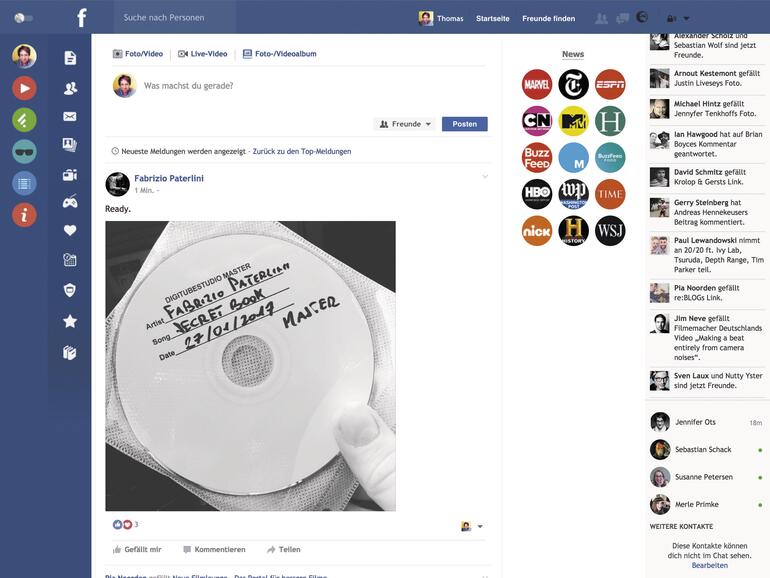Open the WSJ news icon
Screen dimensions: 770x578
coord(610,231)
